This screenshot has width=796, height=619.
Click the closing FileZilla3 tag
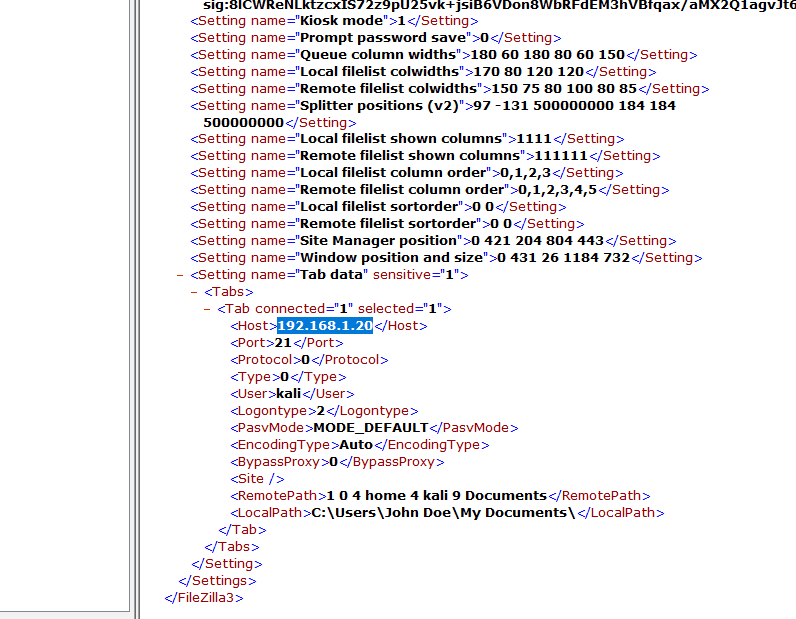[204, 598]
